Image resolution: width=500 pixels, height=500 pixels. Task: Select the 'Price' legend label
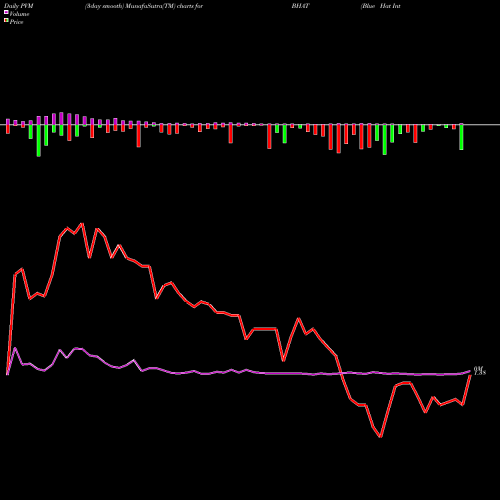pyautogui.click(x=16, y=22)
